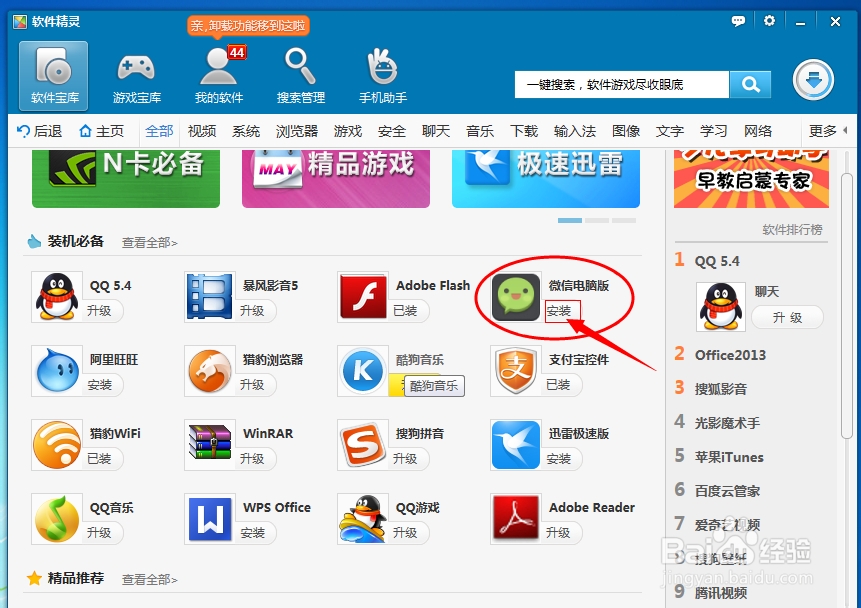
Task: Open the 极速迅雷 banner
Action: (545, 179)
